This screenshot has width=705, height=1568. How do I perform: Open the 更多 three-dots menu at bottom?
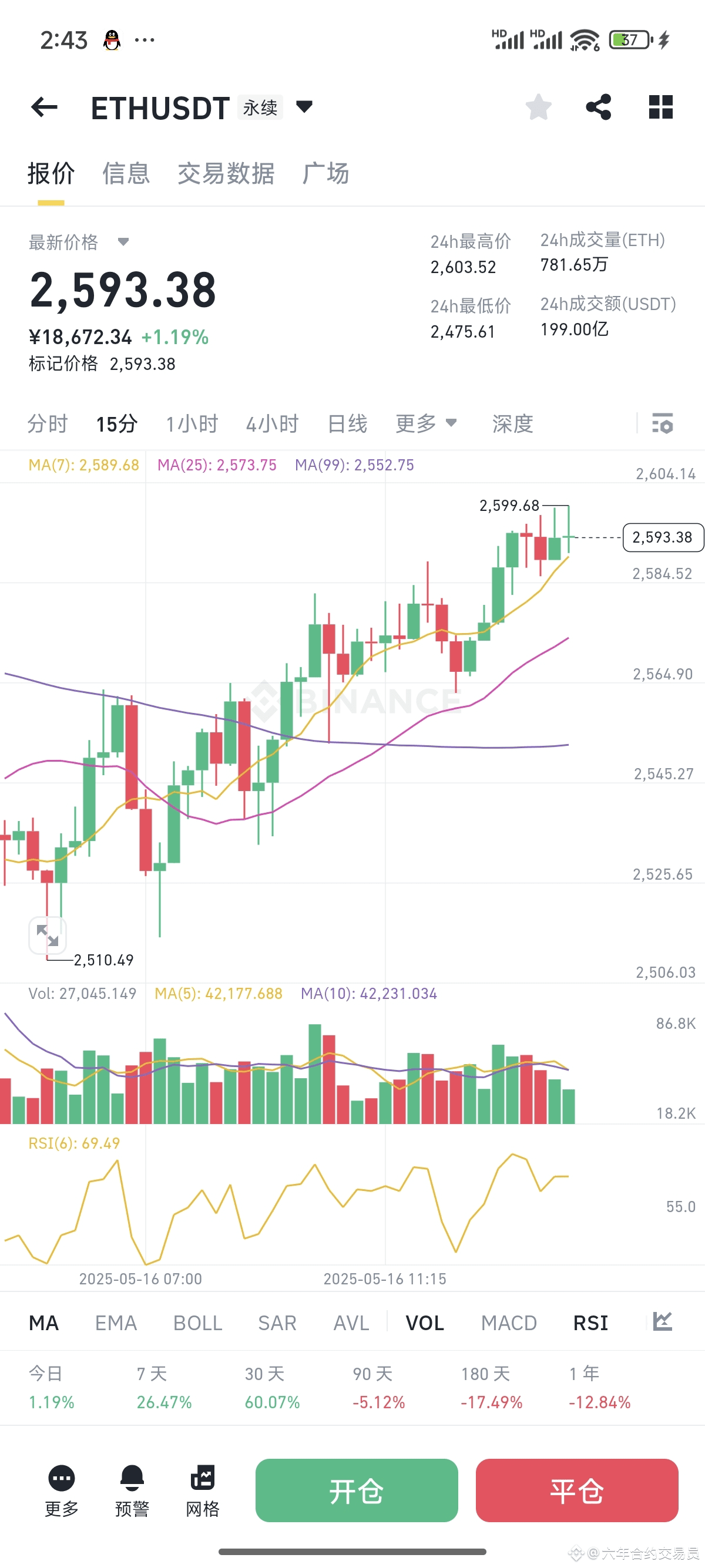61,1484
